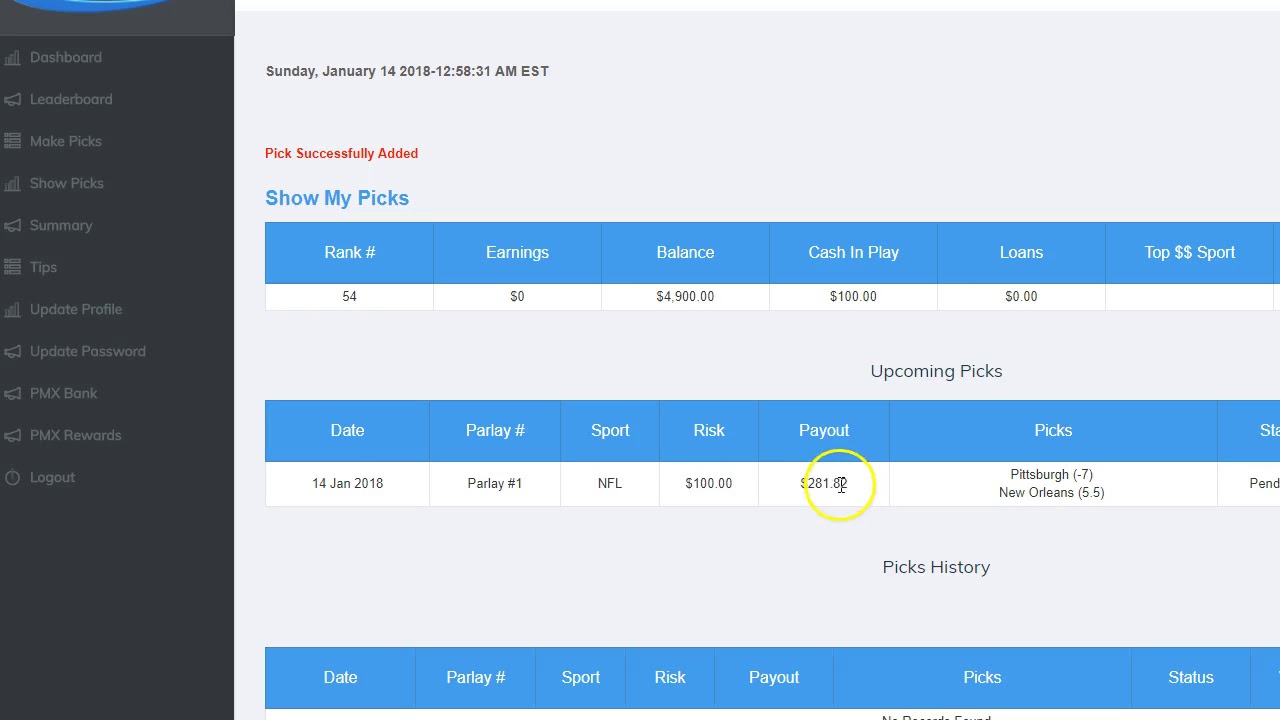
Task: Click Risk header in Picks History
Action: [670, 678]
